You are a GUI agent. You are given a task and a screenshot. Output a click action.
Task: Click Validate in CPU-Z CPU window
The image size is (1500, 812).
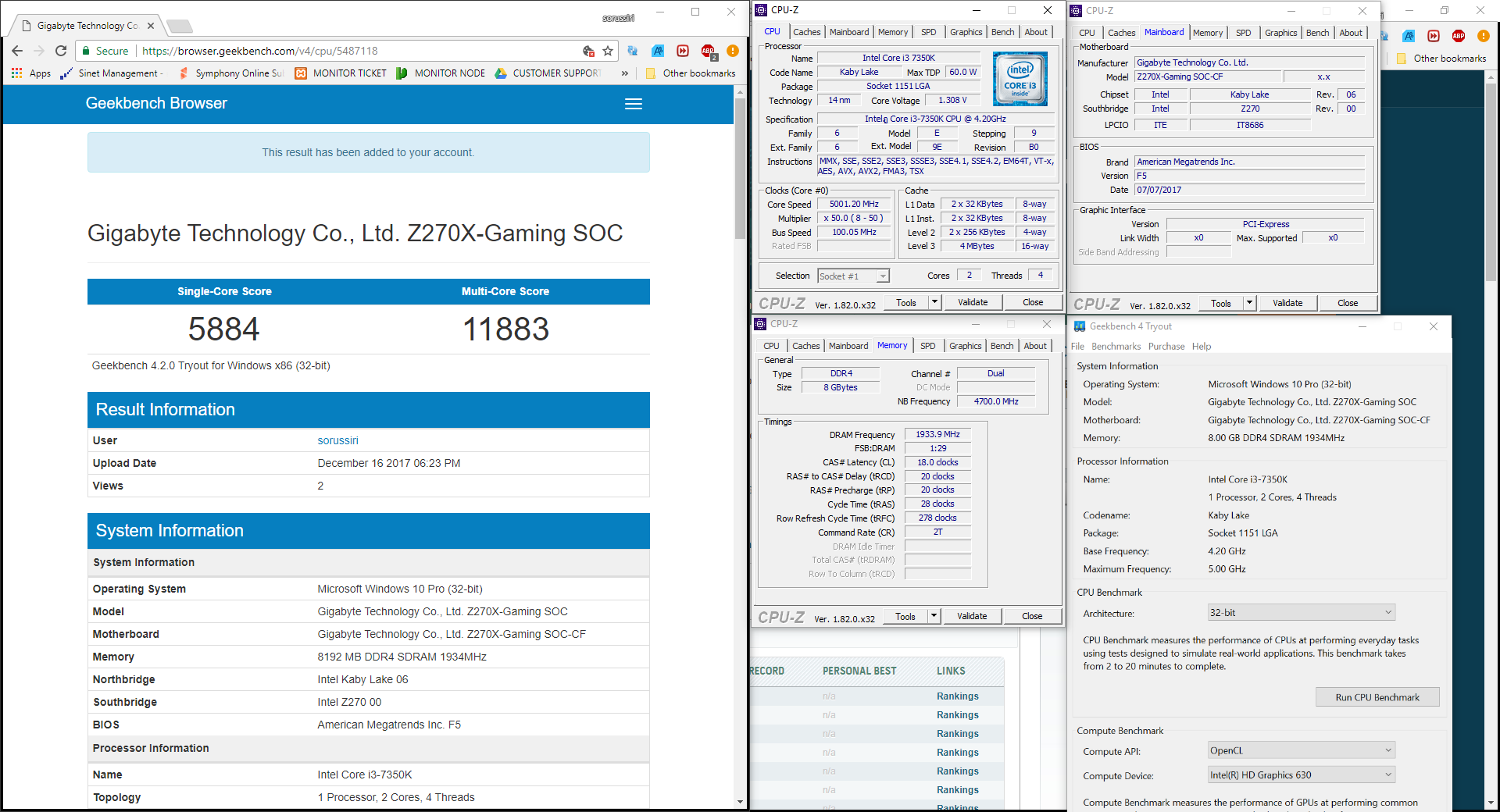point(973,302)
